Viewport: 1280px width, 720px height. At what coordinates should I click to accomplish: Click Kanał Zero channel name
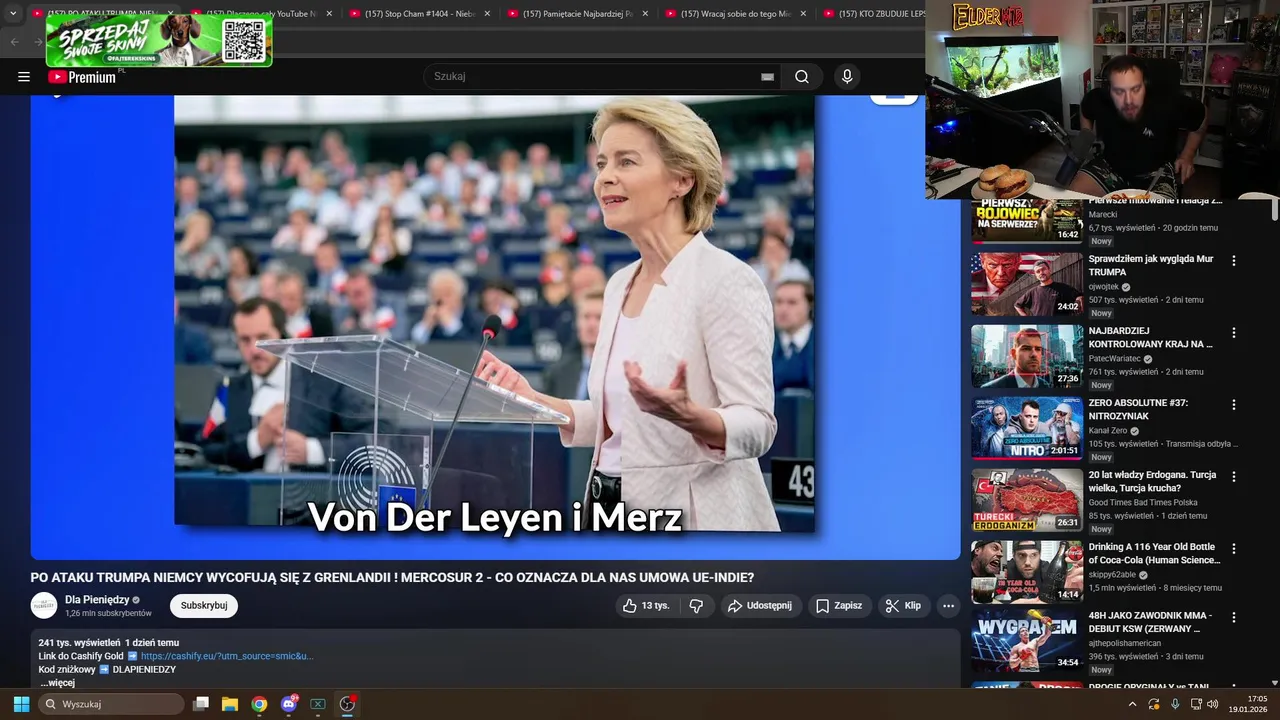coord(1108,431)
